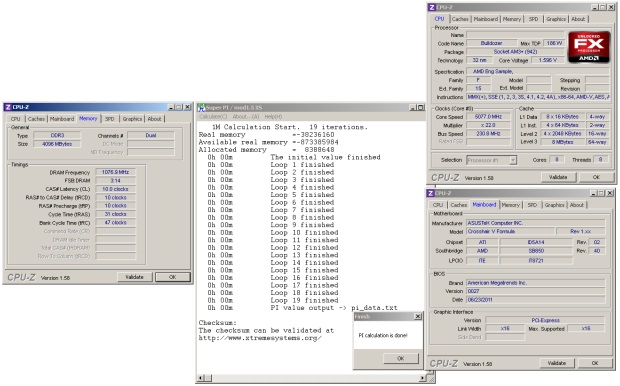Screen dimensions: 620x386
Task: Click the Manufacturer field ASUSTeK Computer INC.
Action: click(x=535, y=223)
